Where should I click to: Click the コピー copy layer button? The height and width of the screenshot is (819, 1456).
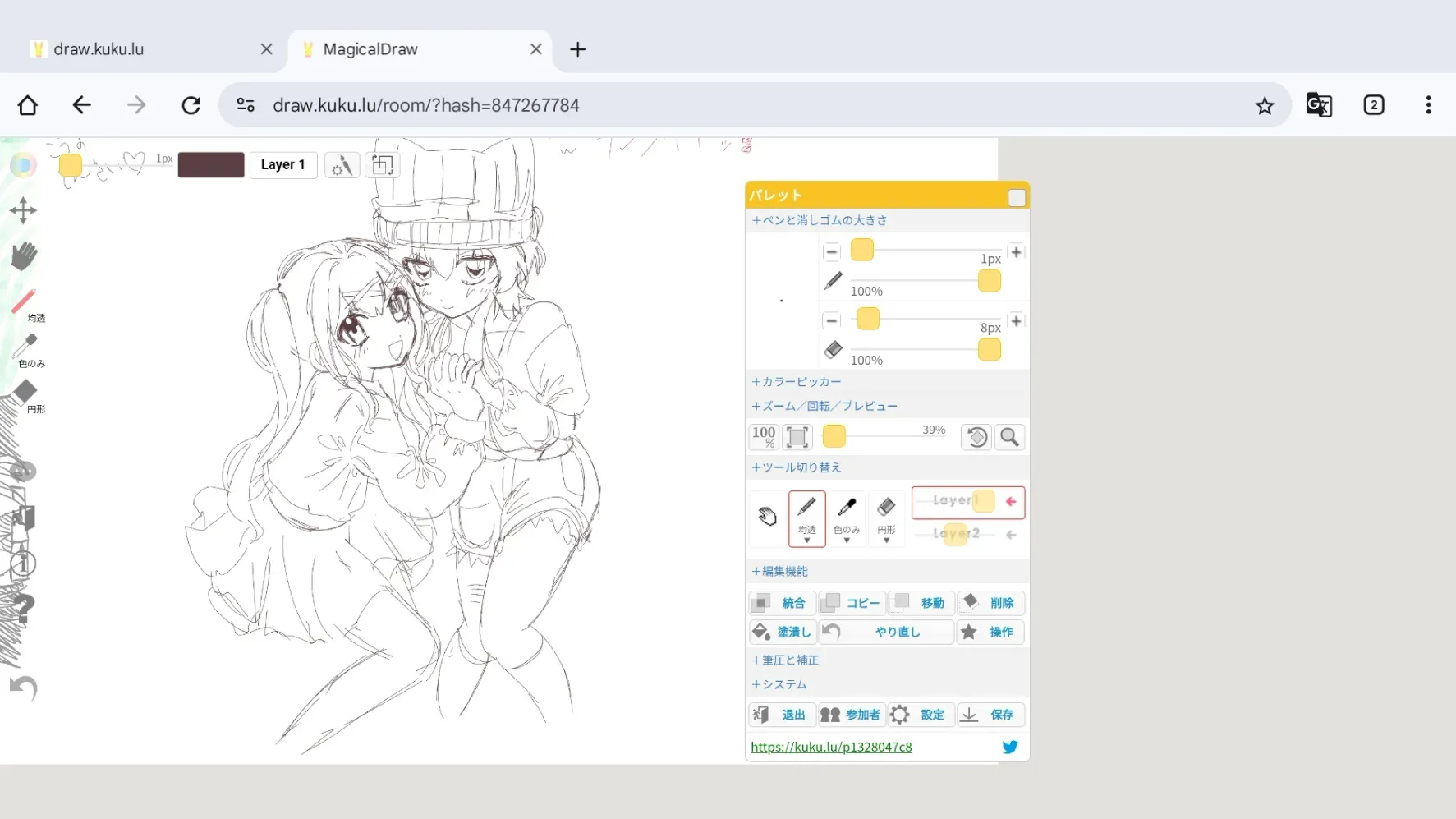[852, 603]
